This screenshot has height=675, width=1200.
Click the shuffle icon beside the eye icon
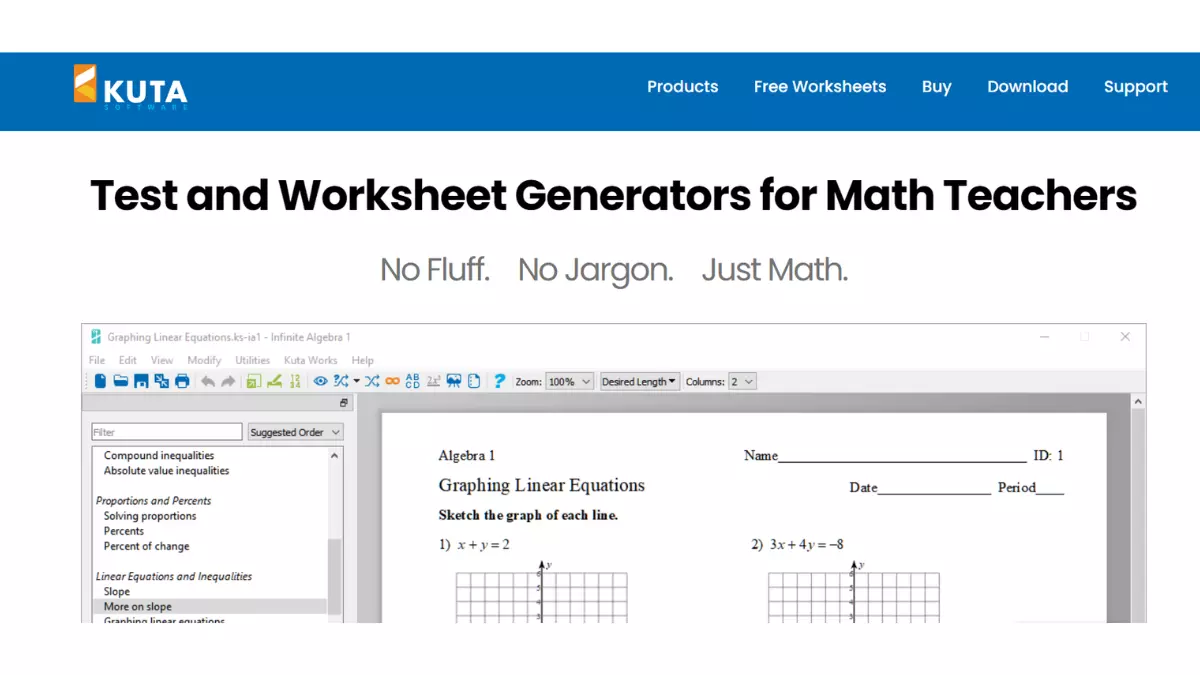[341, 381]
